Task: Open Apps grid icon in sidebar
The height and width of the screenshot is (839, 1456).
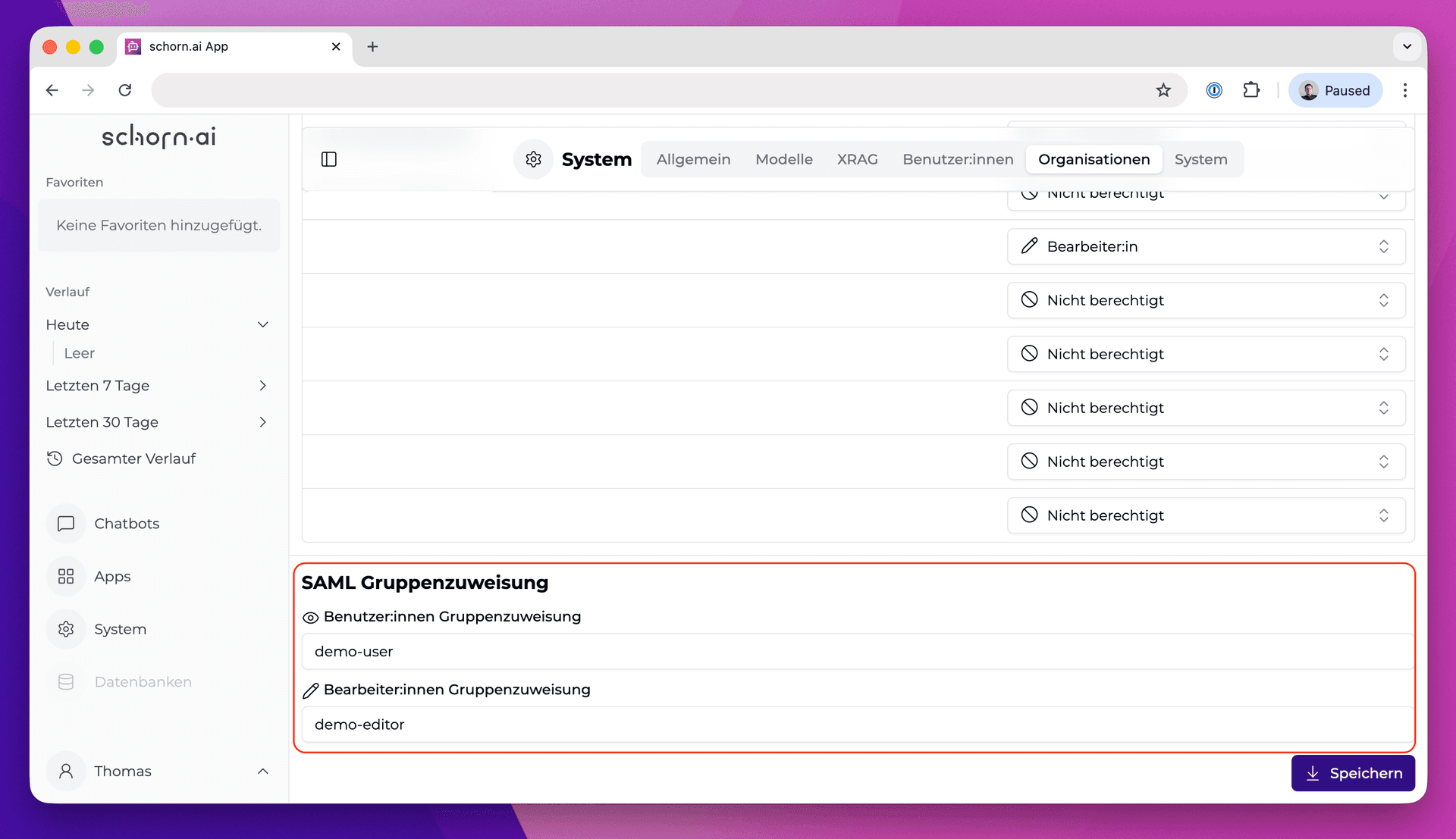Action: click(66, 577)
